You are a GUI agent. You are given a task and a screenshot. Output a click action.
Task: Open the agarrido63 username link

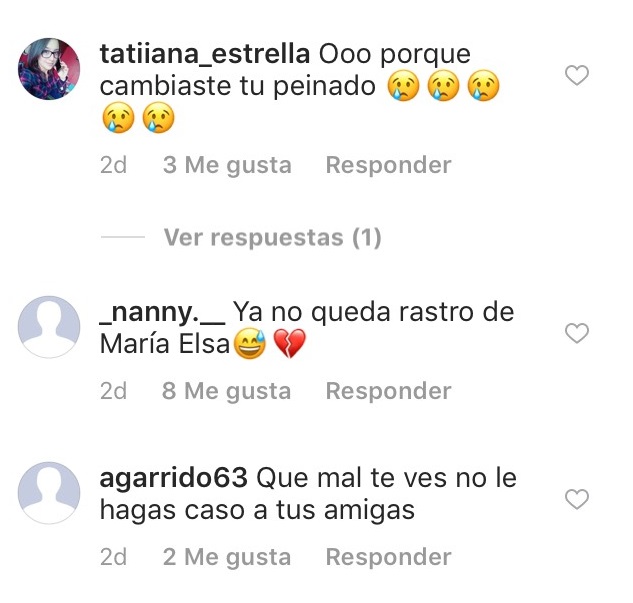click(x=174, y=478)
